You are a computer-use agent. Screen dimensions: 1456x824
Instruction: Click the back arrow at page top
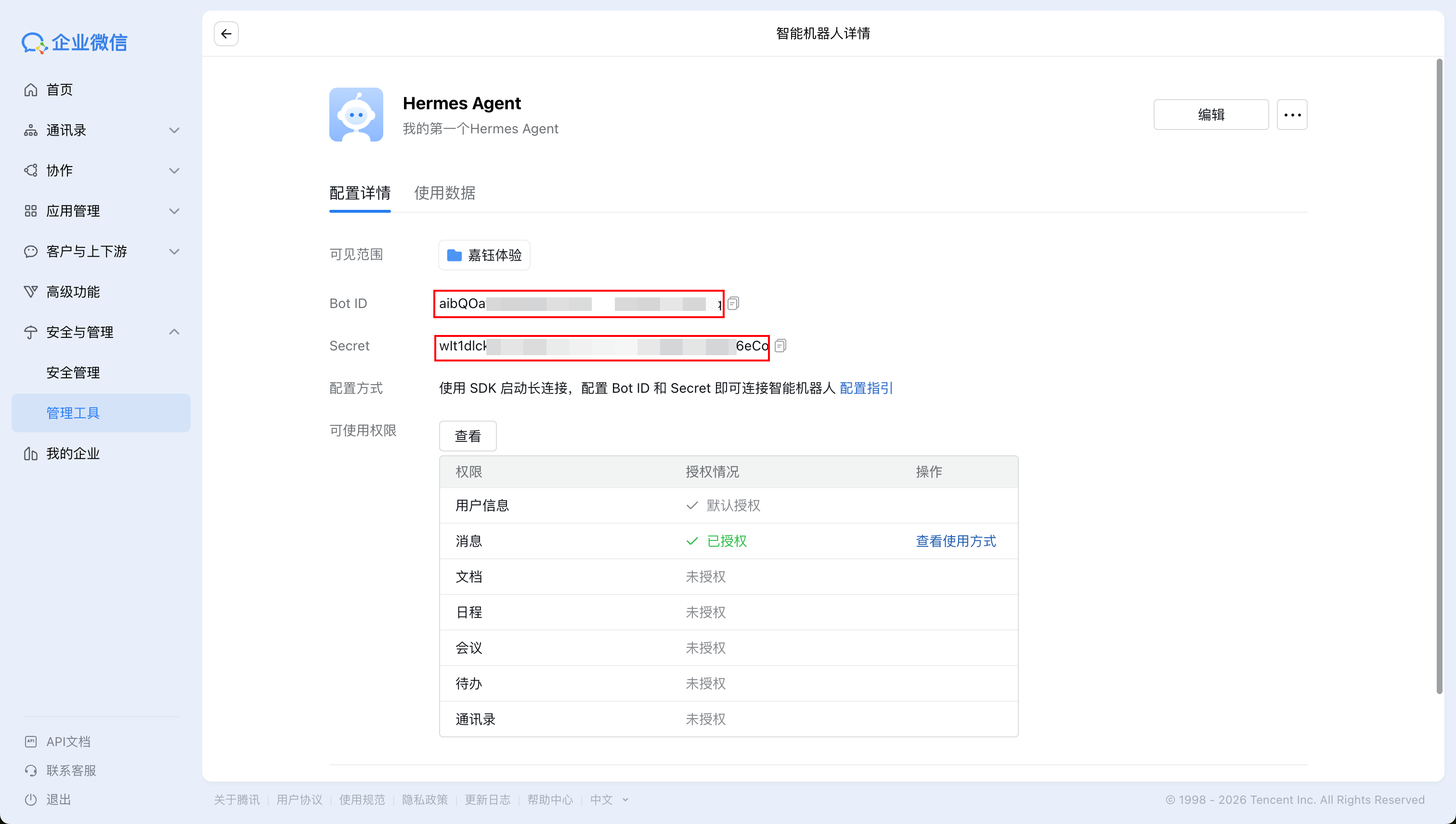tap(226, 33)
